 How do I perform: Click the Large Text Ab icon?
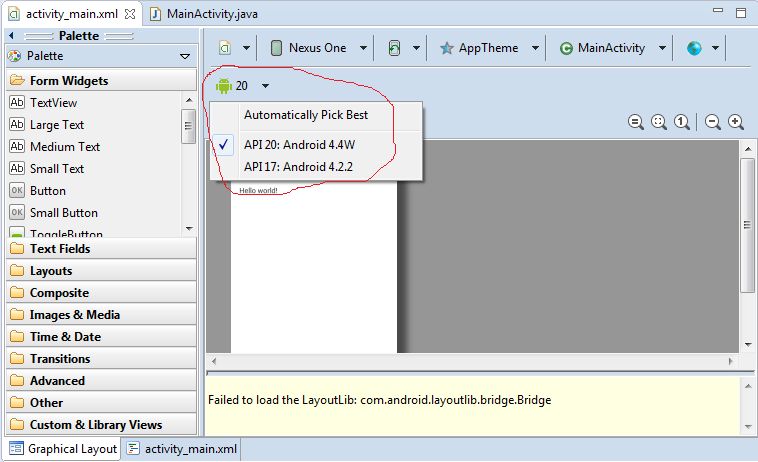[17, 124]
